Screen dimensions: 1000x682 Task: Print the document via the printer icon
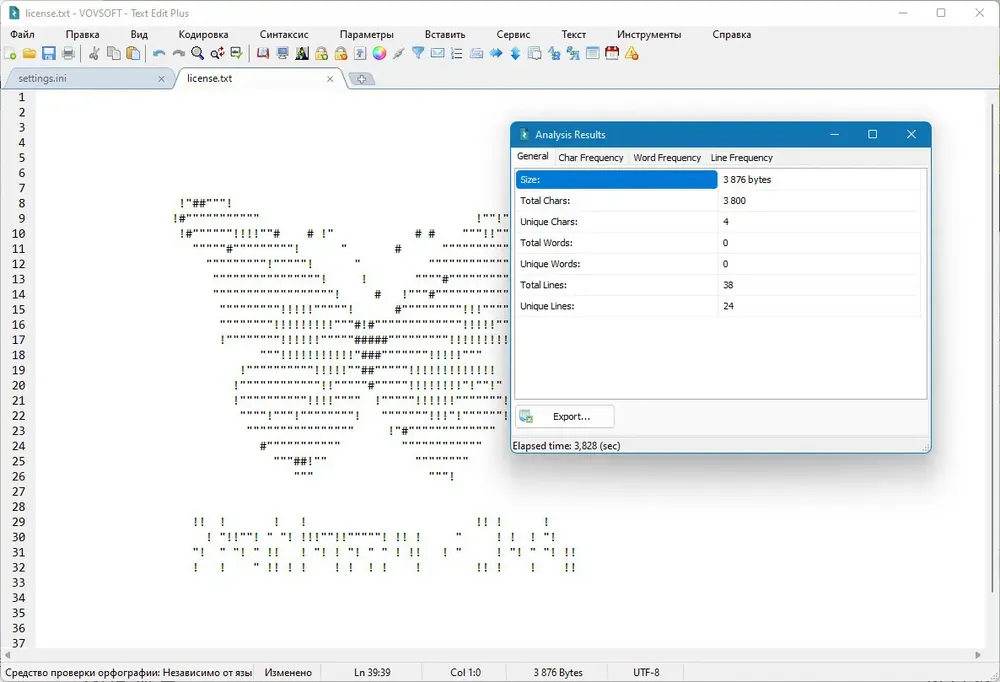pos(68,54)
